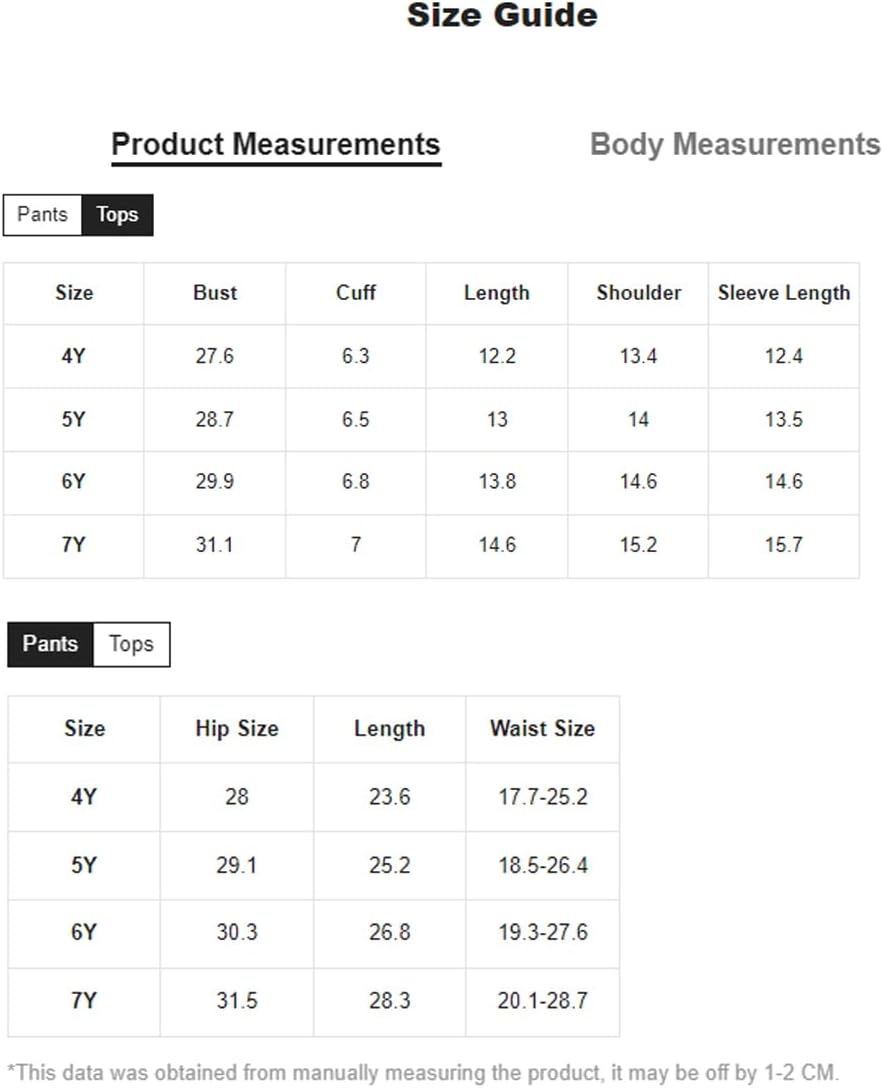Switch to the Body Measurements tab

735,145
